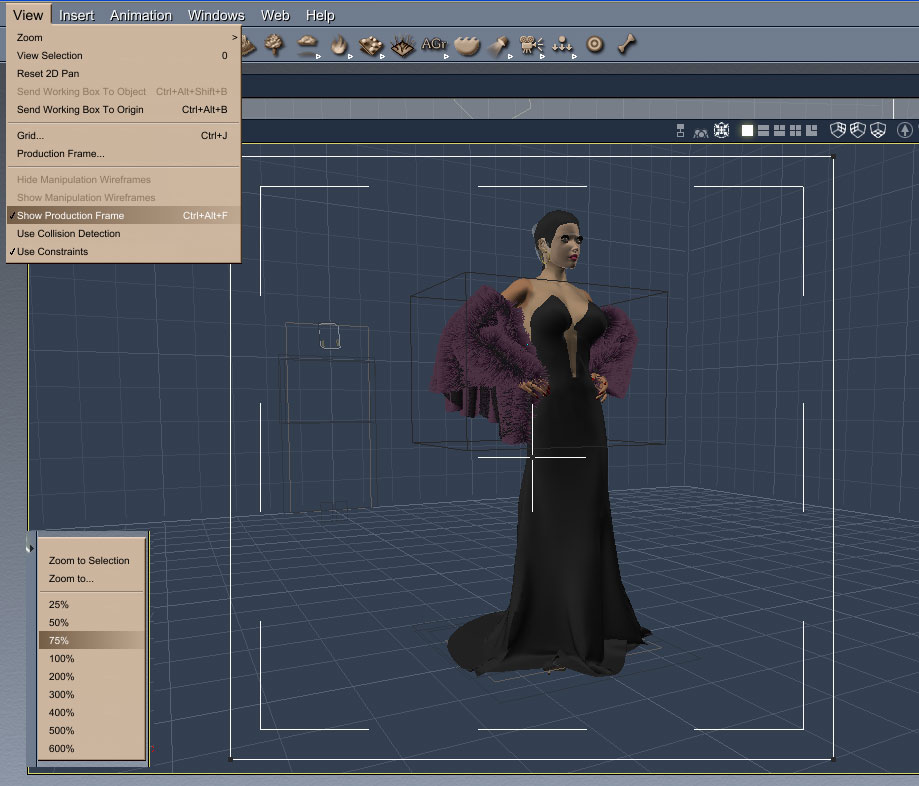The height and width of the screenshot is (786, 919).
Task: Open the Animation menu
Action: 141,15
